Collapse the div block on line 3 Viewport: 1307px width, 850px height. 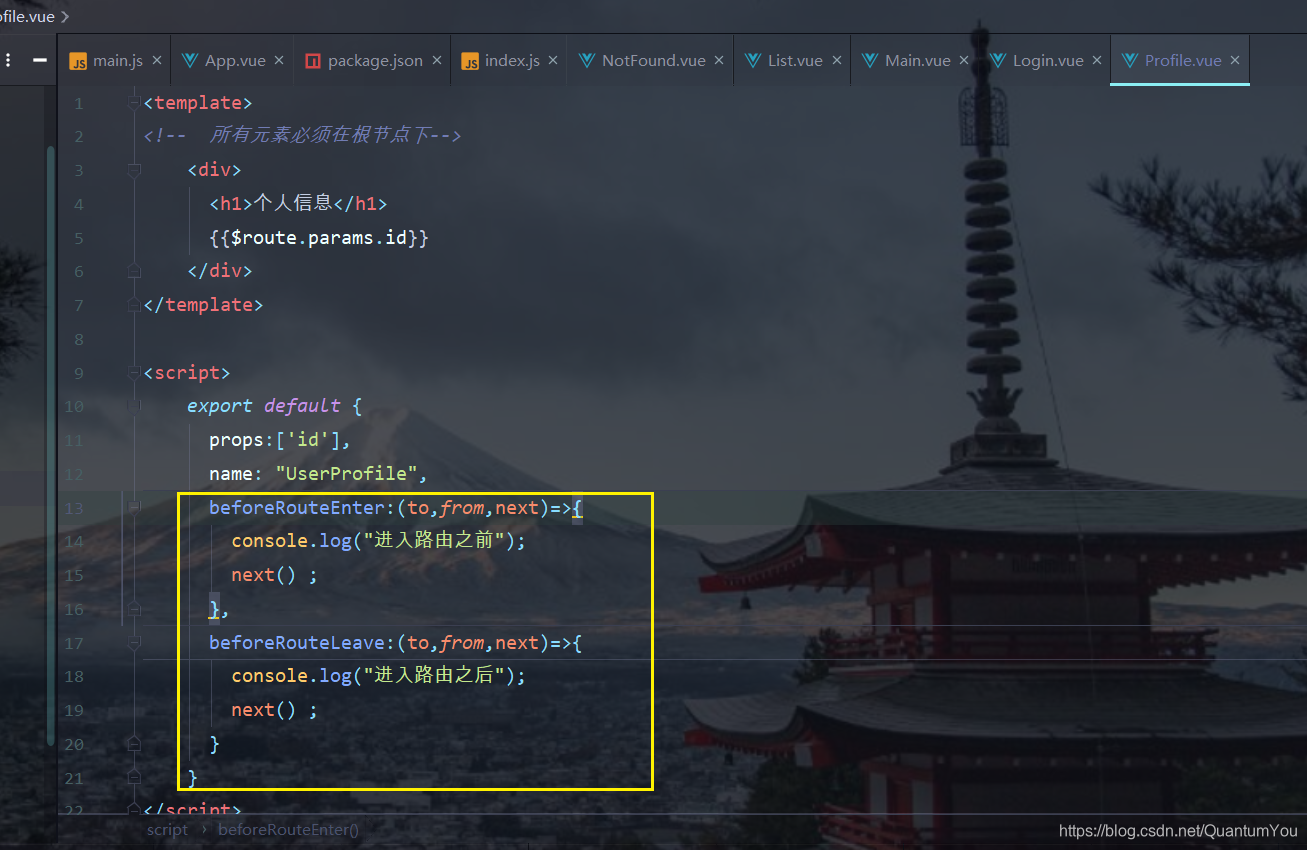click(133, 170)
